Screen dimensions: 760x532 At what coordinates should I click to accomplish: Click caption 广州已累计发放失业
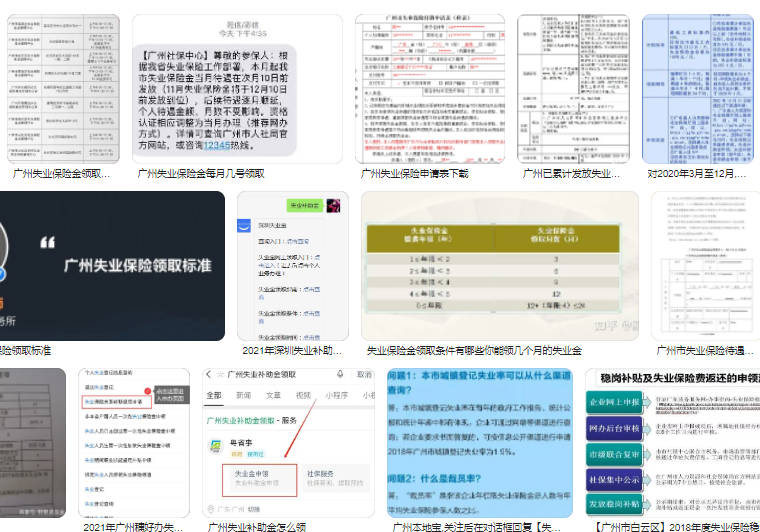[x=571, y=173]
